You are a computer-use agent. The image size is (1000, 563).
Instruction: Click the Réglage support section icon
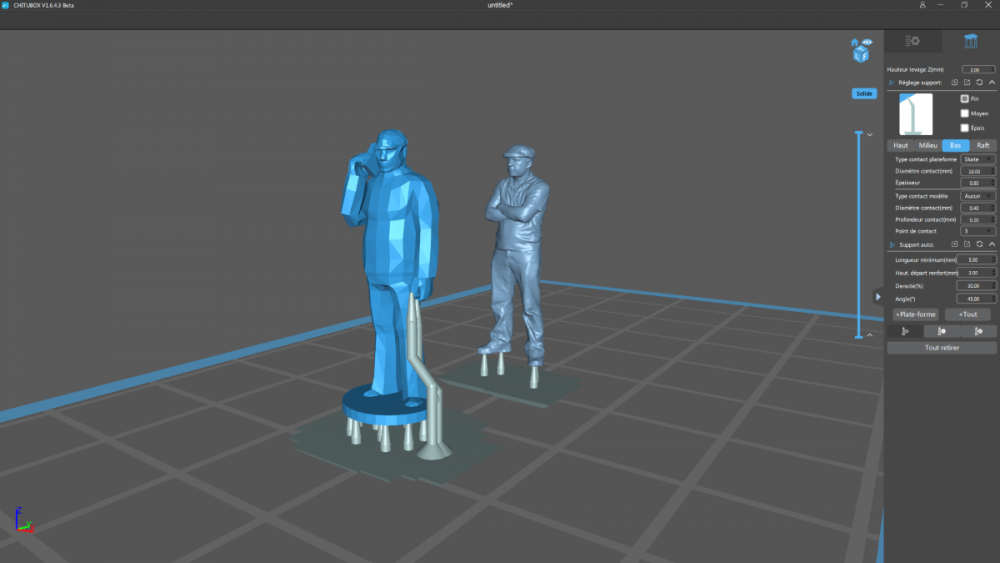coord(892,83)
